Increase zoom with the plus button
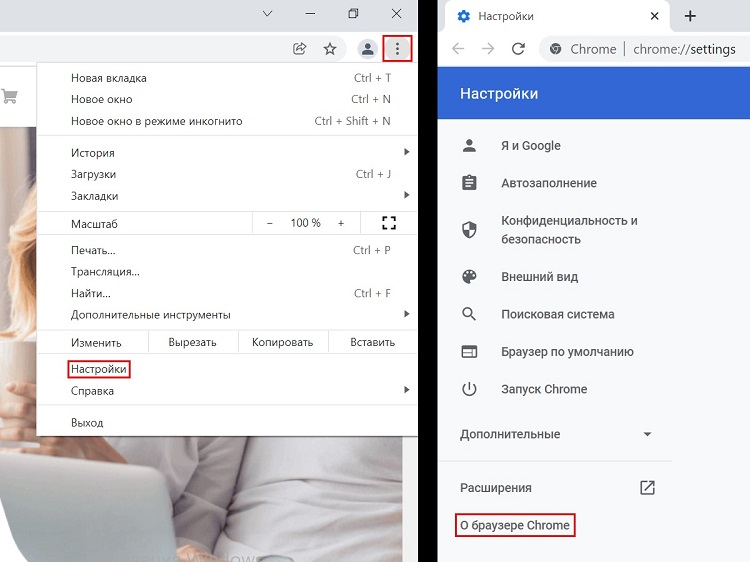This screenshot has height=562, width=750. pos(340,223)
